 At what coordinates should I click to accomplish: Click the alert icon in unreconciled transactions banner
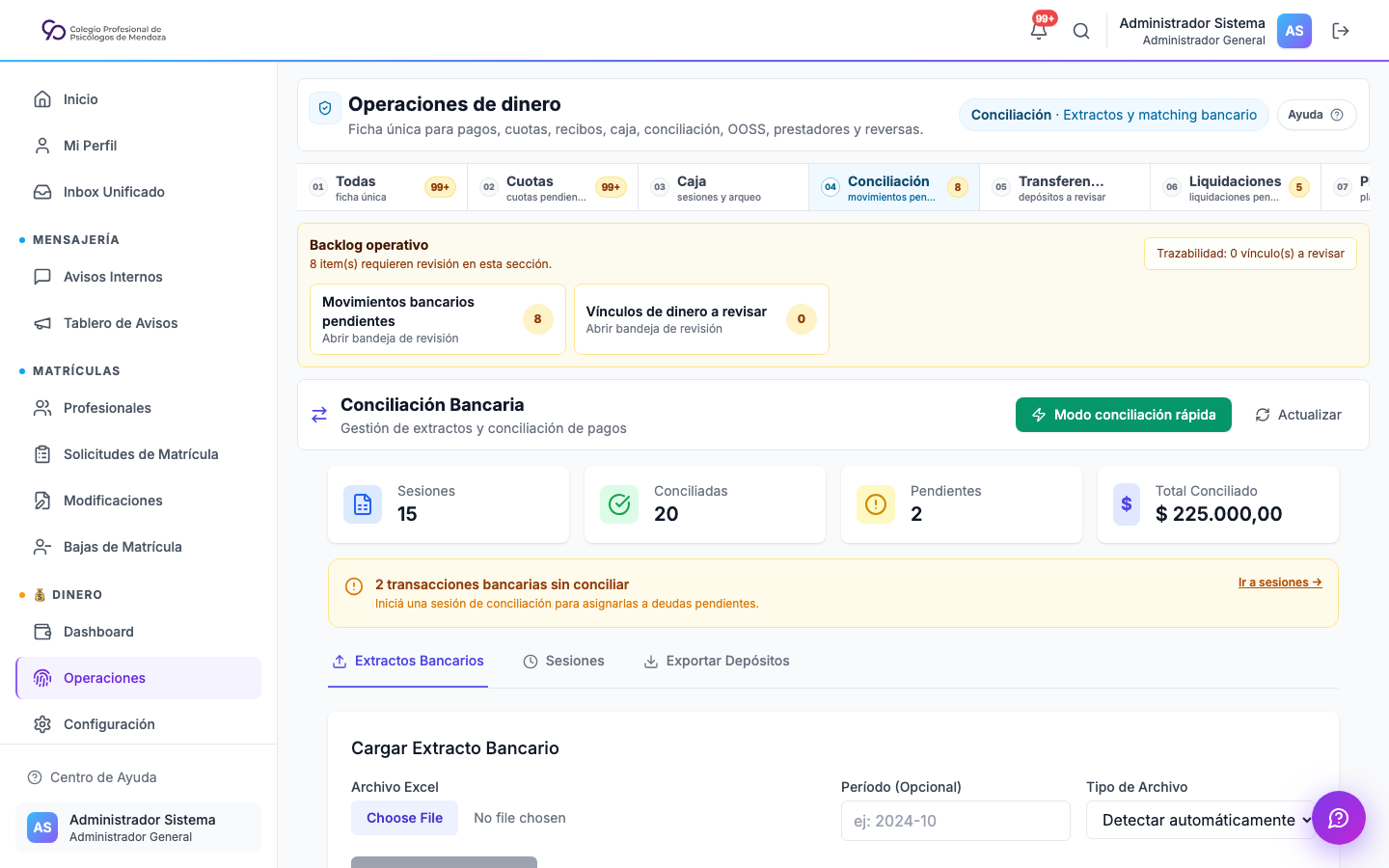pyautogui.click(x=354, y=585)
